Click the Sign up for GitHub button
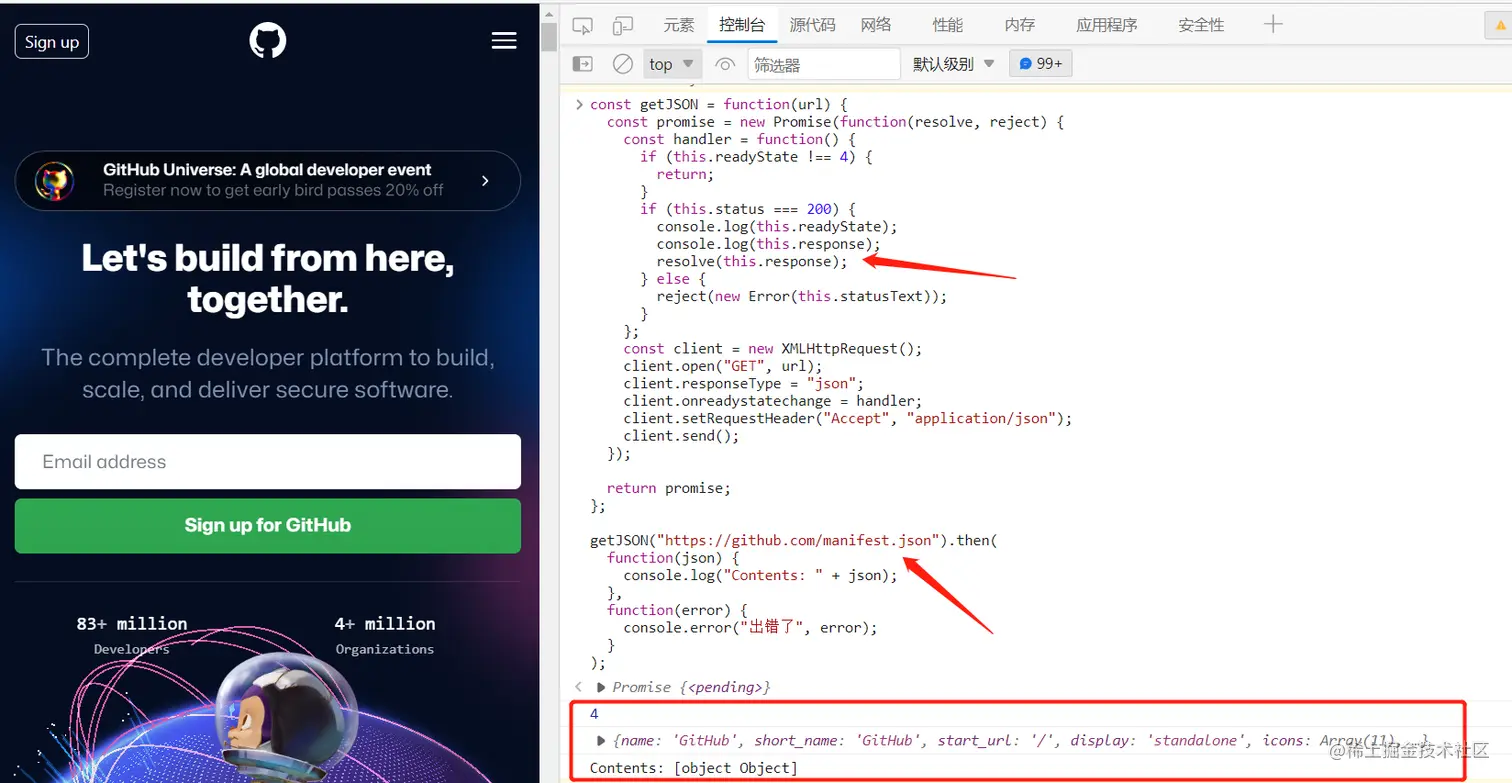The width and height of the screenshot is (1512, 783). coord(268,525)
